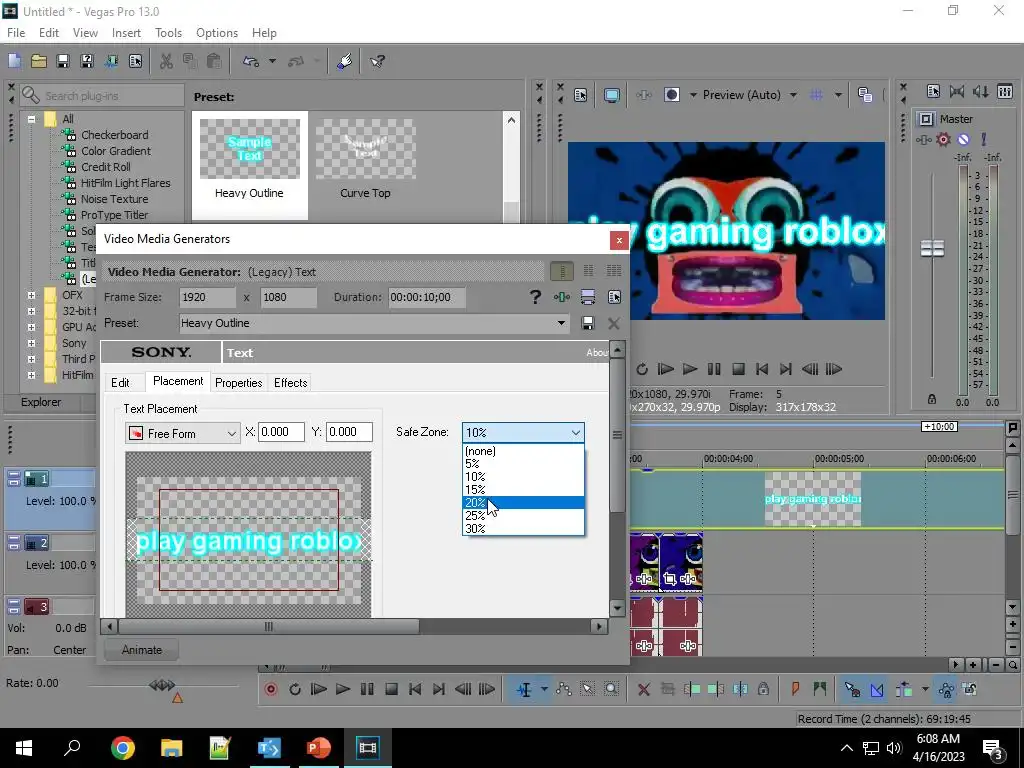Click the X position input field
Screen dimensions: 1024x768
(x=281, y=432)
